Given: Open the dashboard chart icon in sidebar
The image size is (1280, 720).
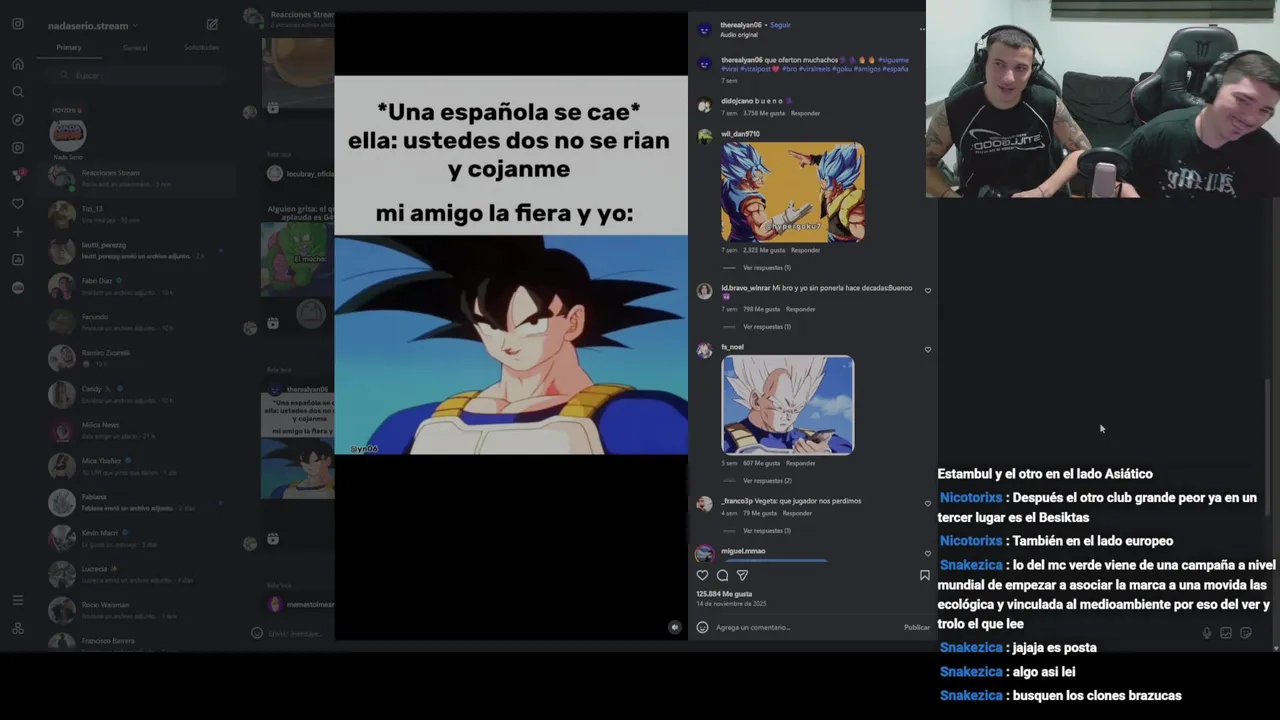Looking at the screenshot, I should click(x=18, y=260).
